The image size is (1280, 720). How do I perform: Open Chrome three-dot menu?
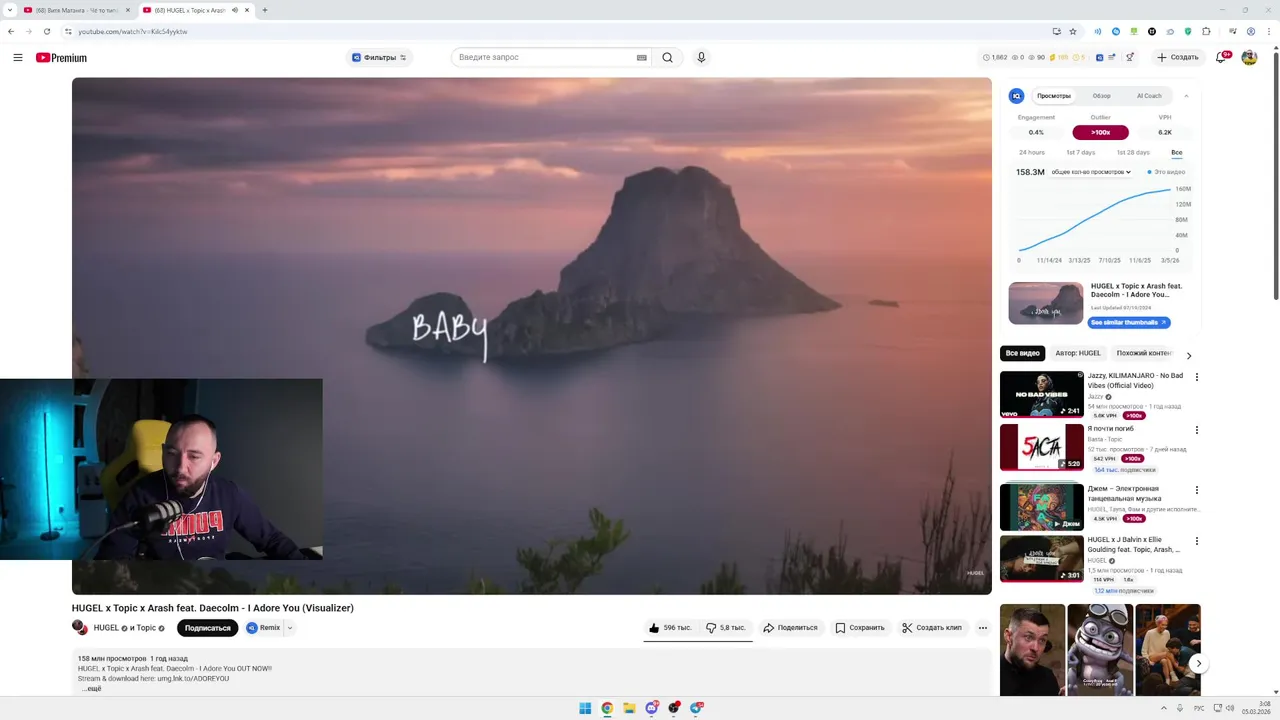coord(1268,31)
